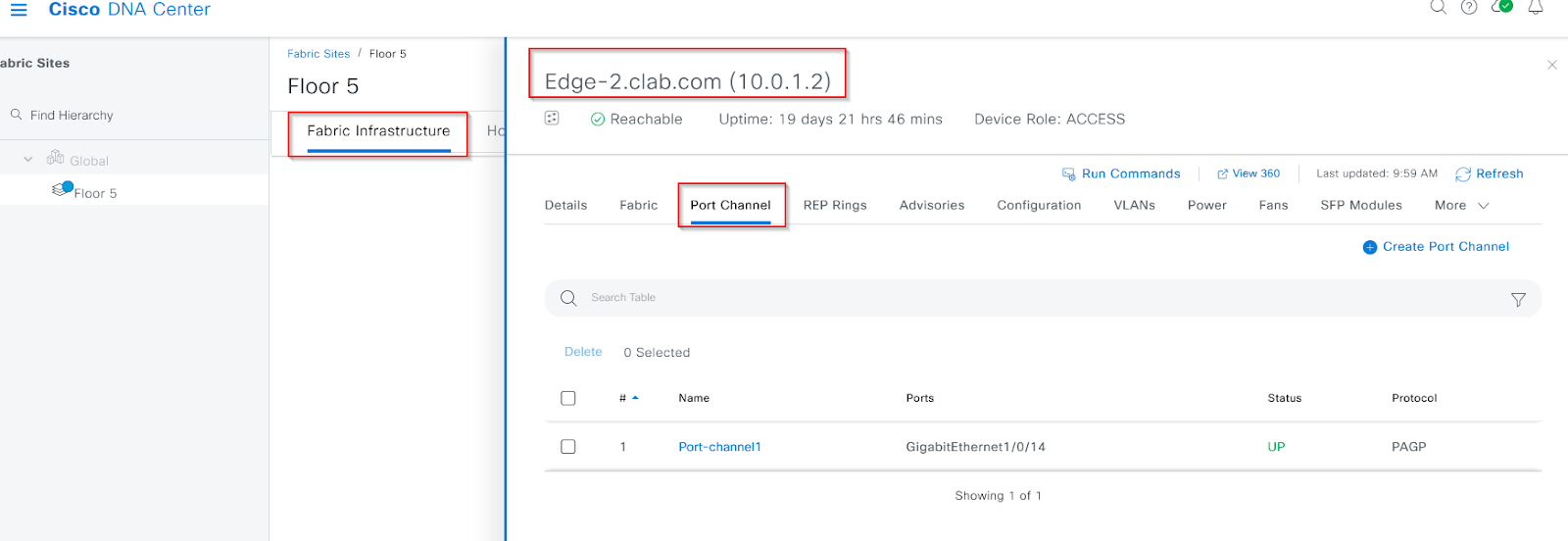Image resolution: width=1568 pixels, height=541 pixels.
Task: Click the Run Commands icon
Action: (x=1069, y=173)
